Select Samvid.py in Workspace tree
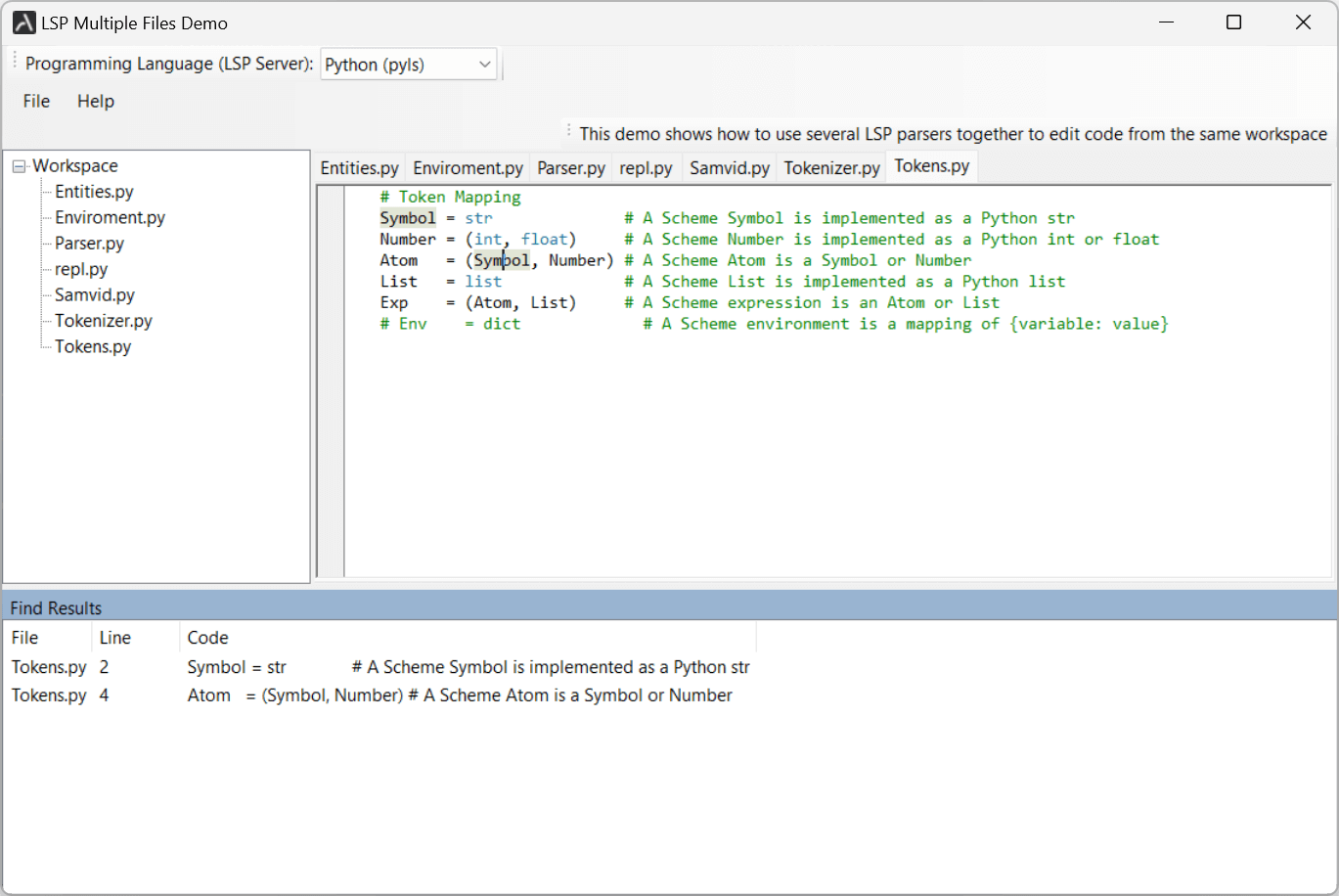The image size is (1339, 896). click(94, 294)
